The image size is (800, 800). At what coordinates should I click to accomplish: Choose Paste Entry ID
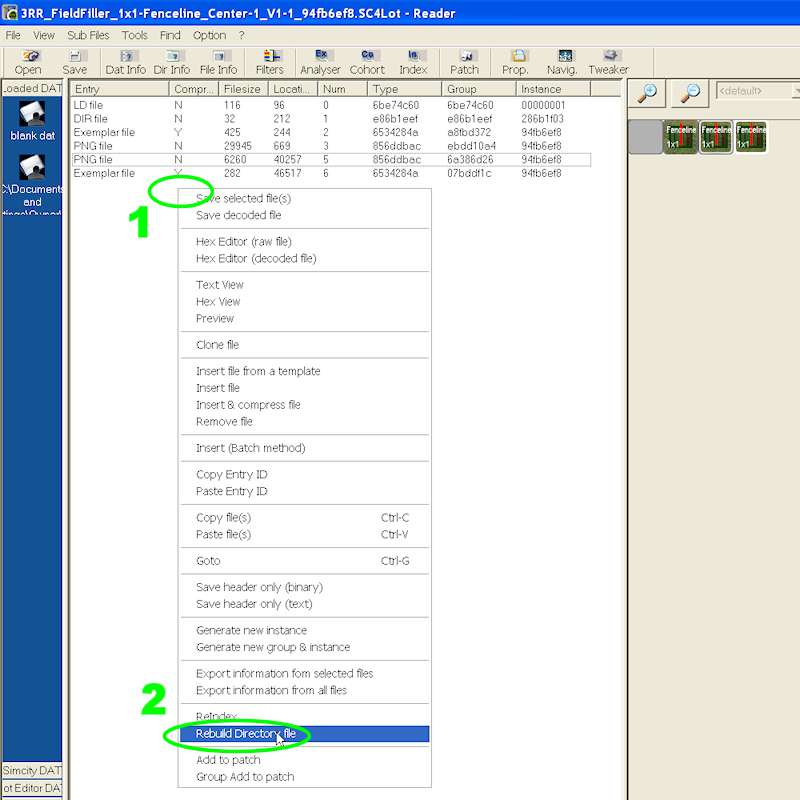[x=305, y=491]
